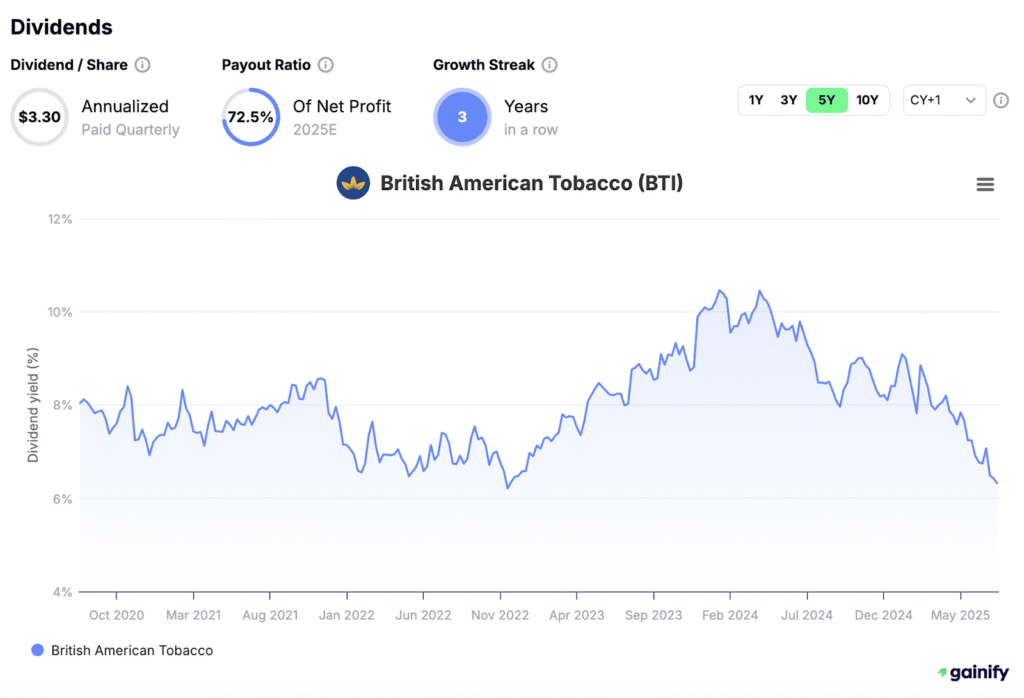
Task: Click the Dividends heading
Action: [61, 27]
